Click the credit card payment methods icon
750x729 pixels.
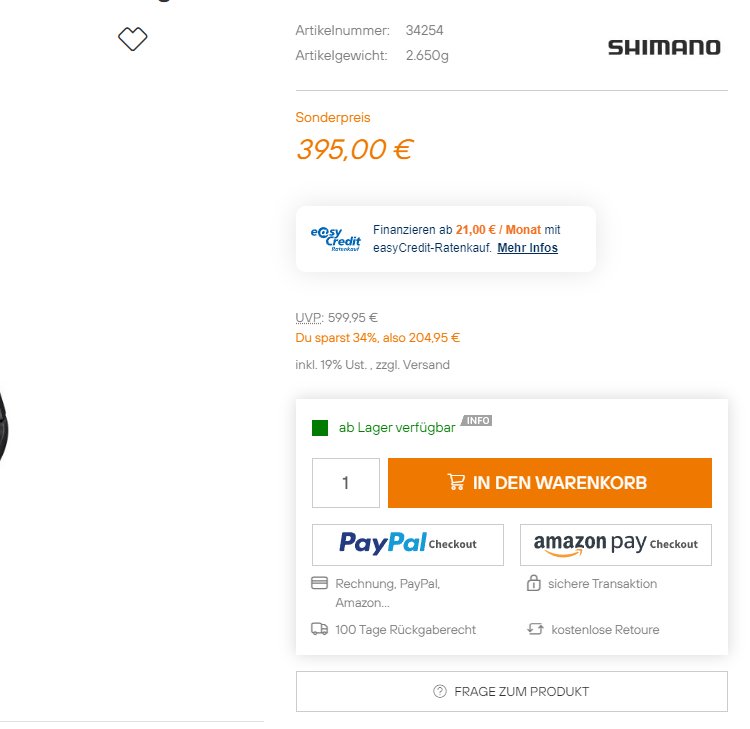(x=320, y=583)
